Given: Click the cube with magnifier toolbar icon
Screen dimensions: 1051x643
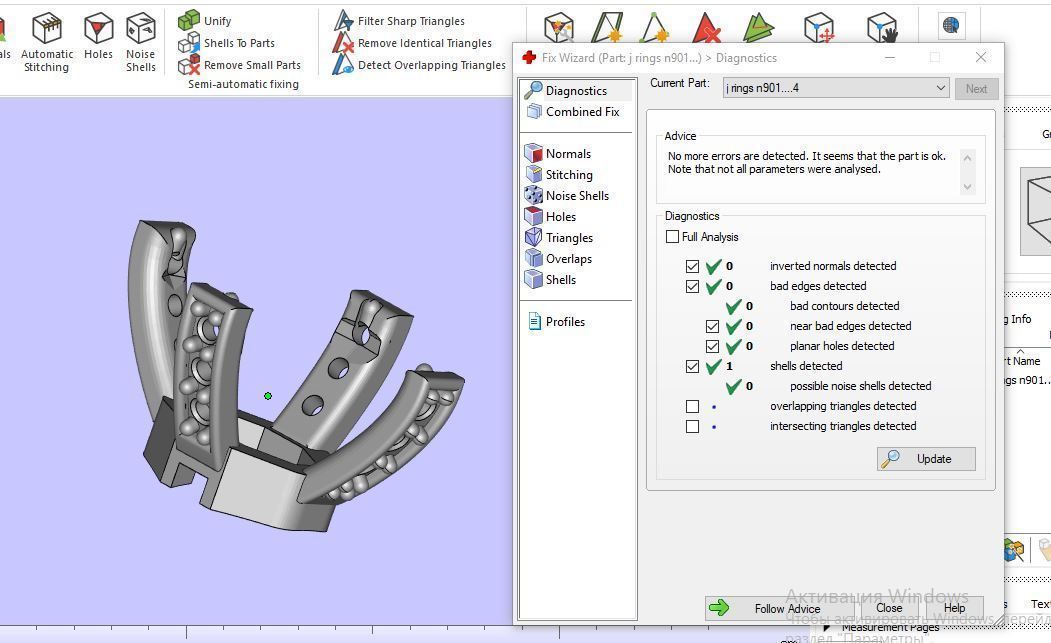Looking at the screenshot, I should click(x=558, y=27).
